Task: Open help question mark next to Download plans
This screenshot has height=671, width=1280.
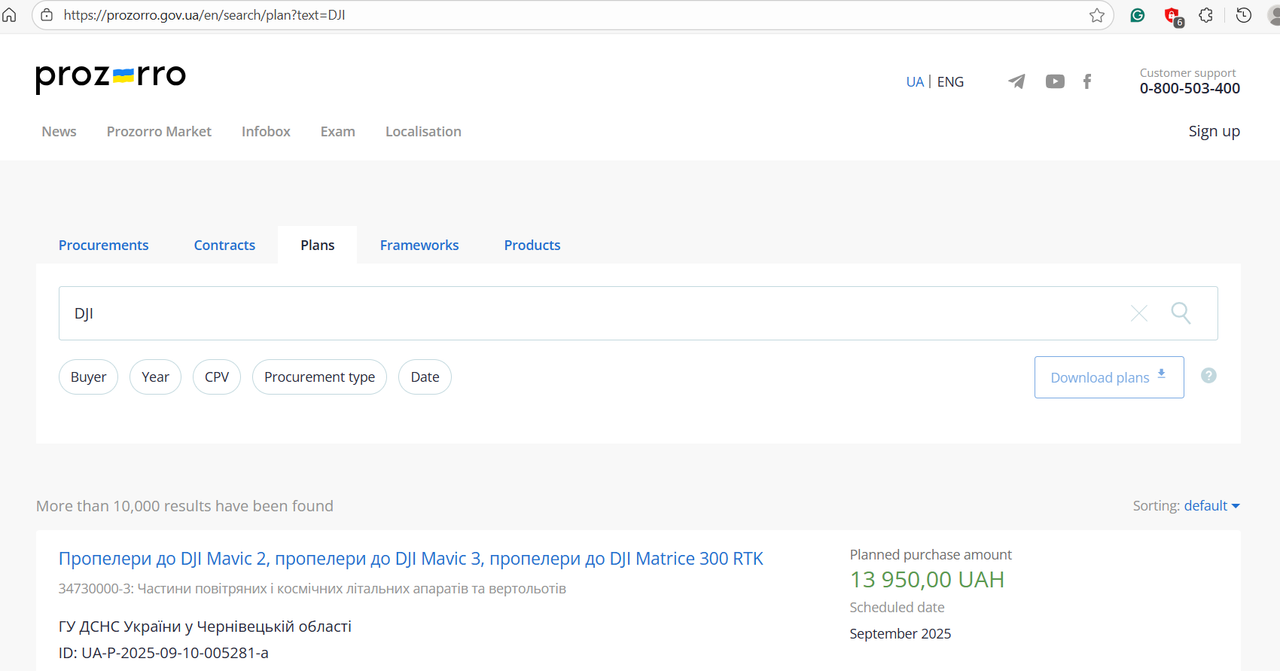Action: tap(1209, 376)
